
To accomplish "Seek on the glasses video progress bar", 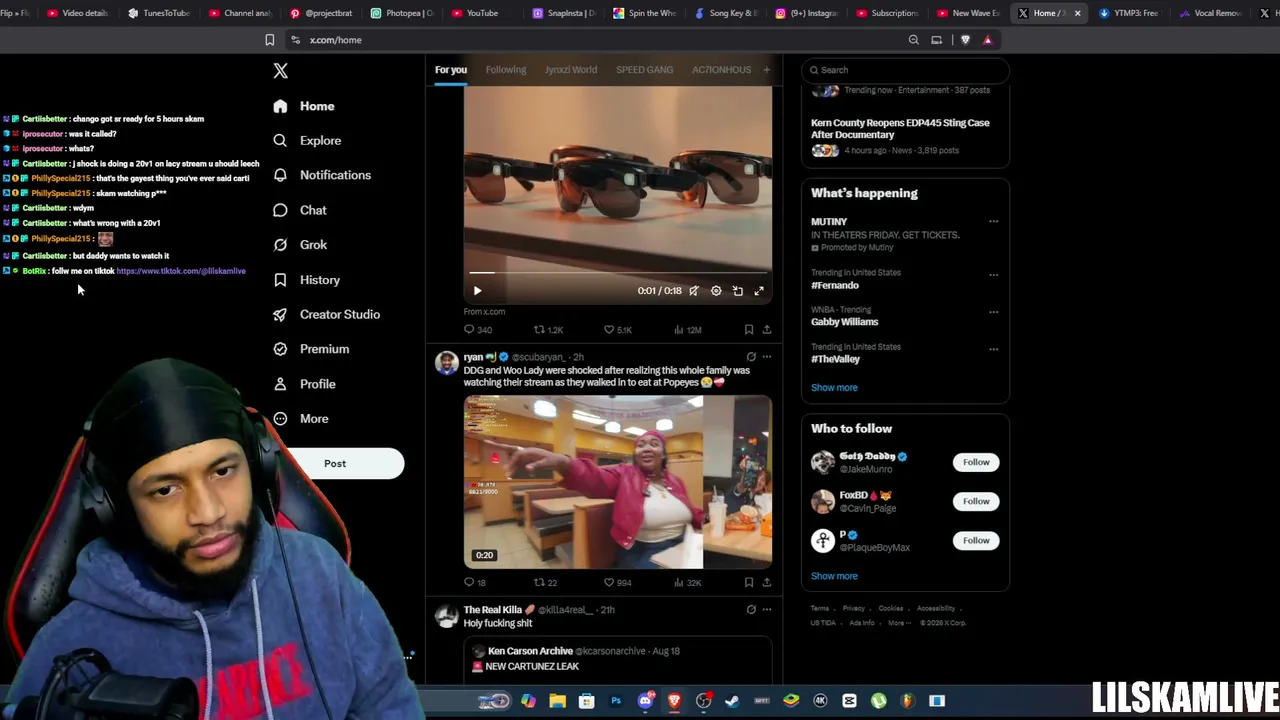I will click(x=617, y=272).
